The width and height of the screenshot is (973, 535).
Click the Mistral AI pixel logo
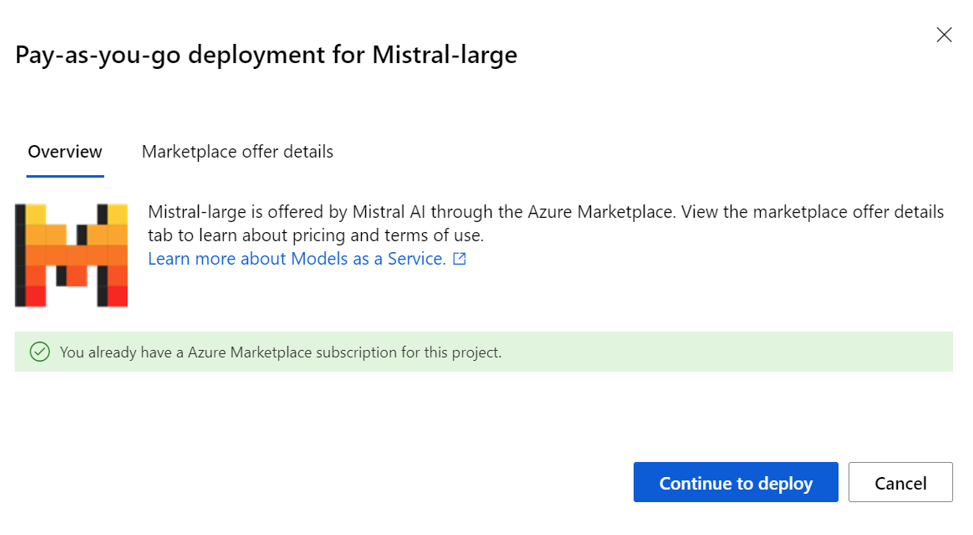[x=71, y=255]
